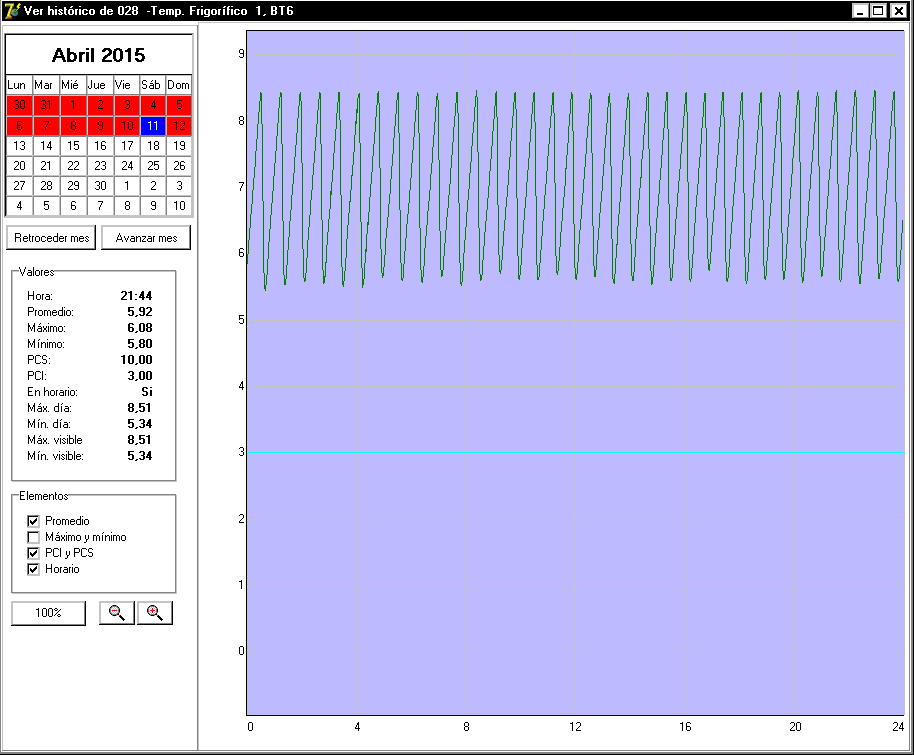The height and width of the screenshot is (755, 914).
Task: Select calendar day 27
Action: click(x=19, y=185)
